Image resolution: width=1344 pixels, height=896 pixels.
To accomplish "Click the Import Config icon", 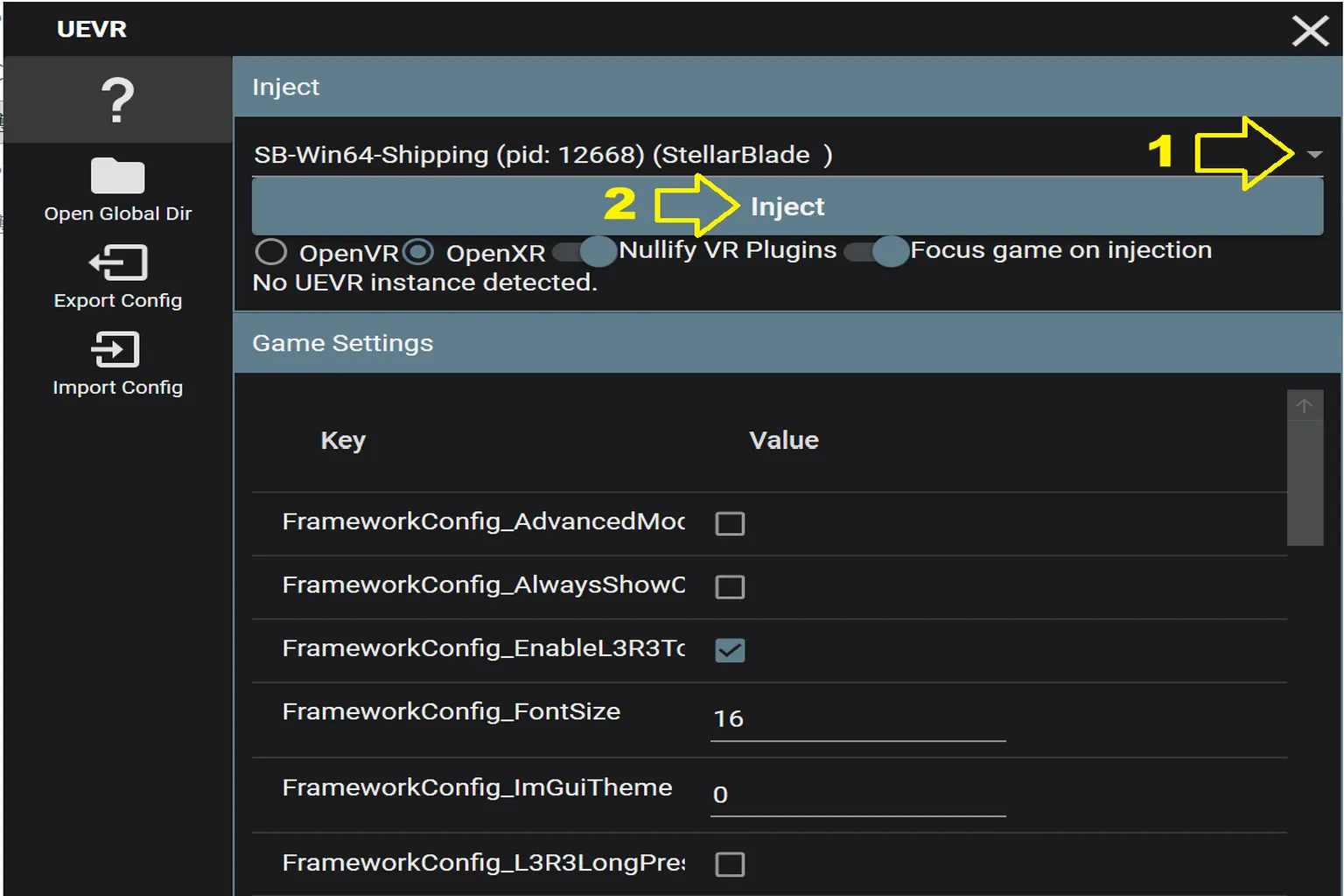I will coord(116,350).
